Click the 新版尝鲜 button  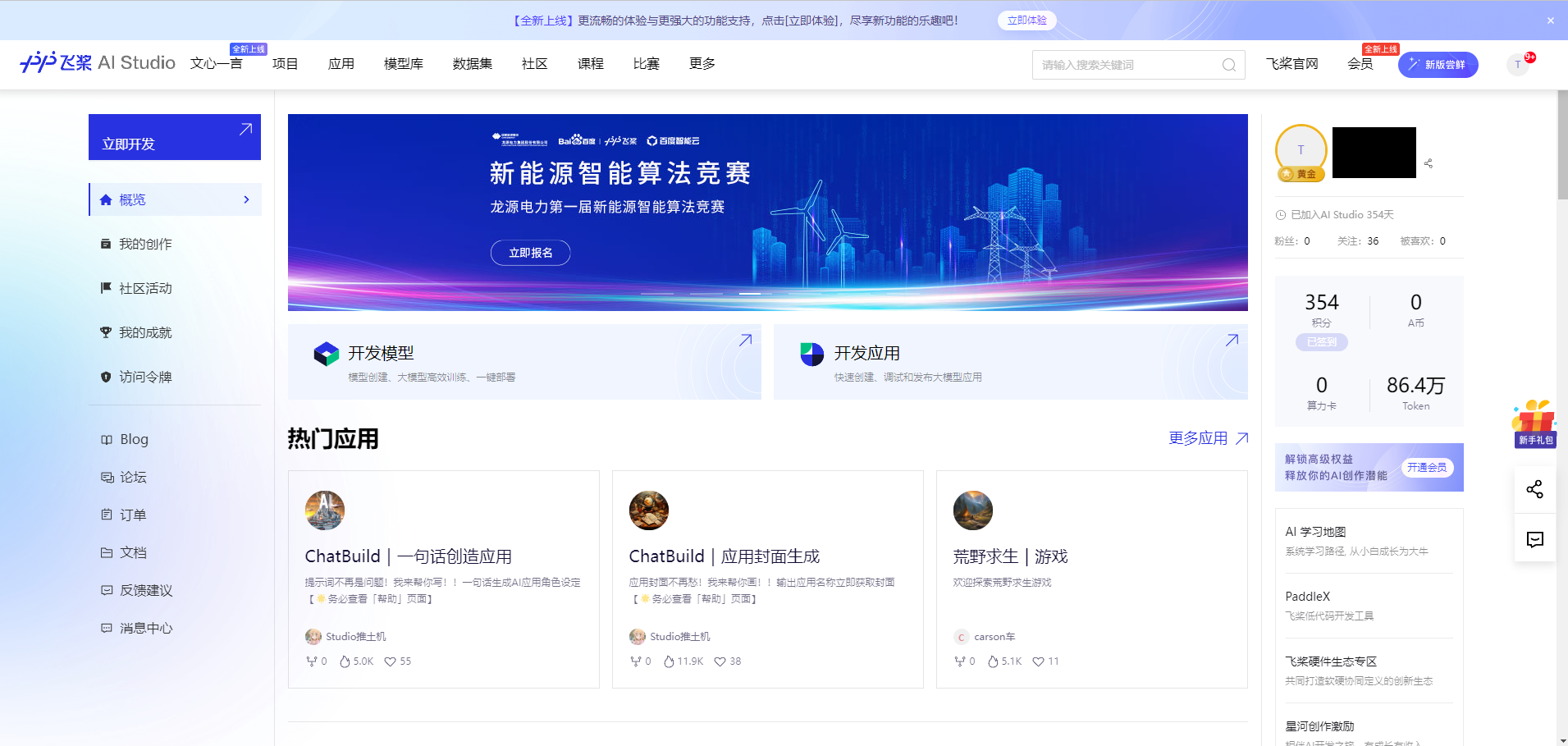pyautogui.click(x=1438, y=65)
